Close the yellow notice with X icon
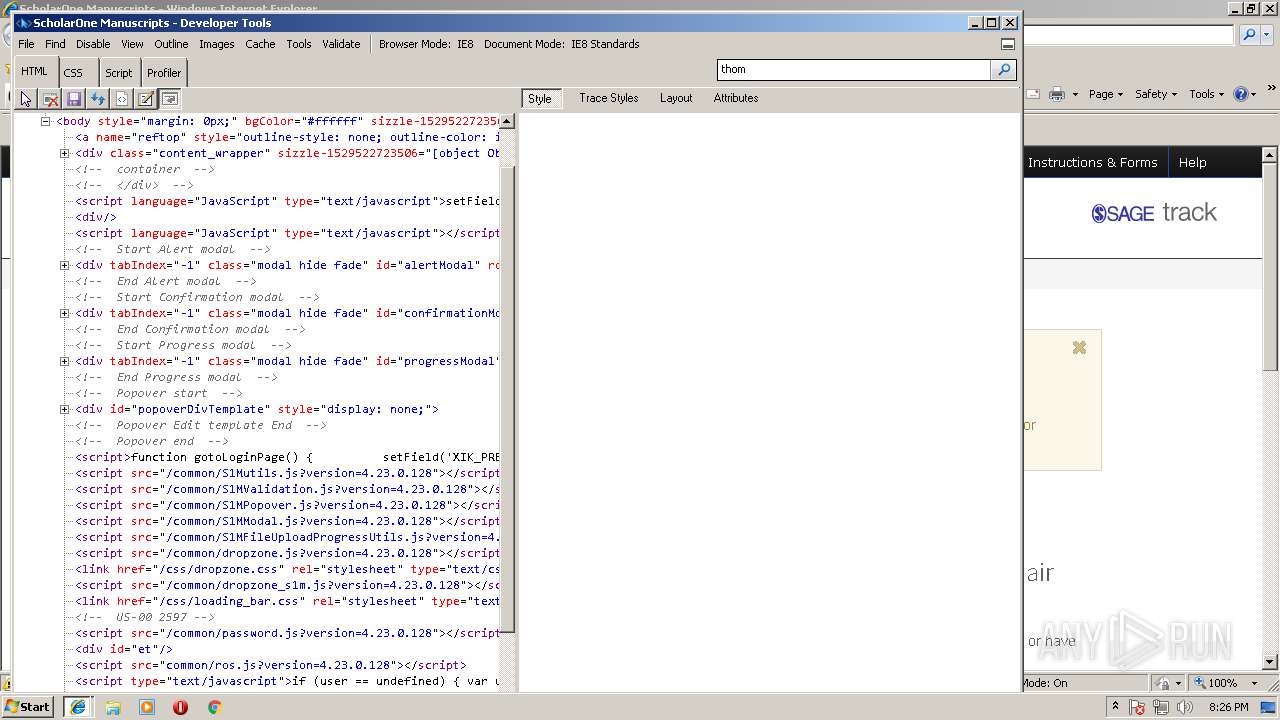Screen dimensions: 1280x720 [1079, 348]
